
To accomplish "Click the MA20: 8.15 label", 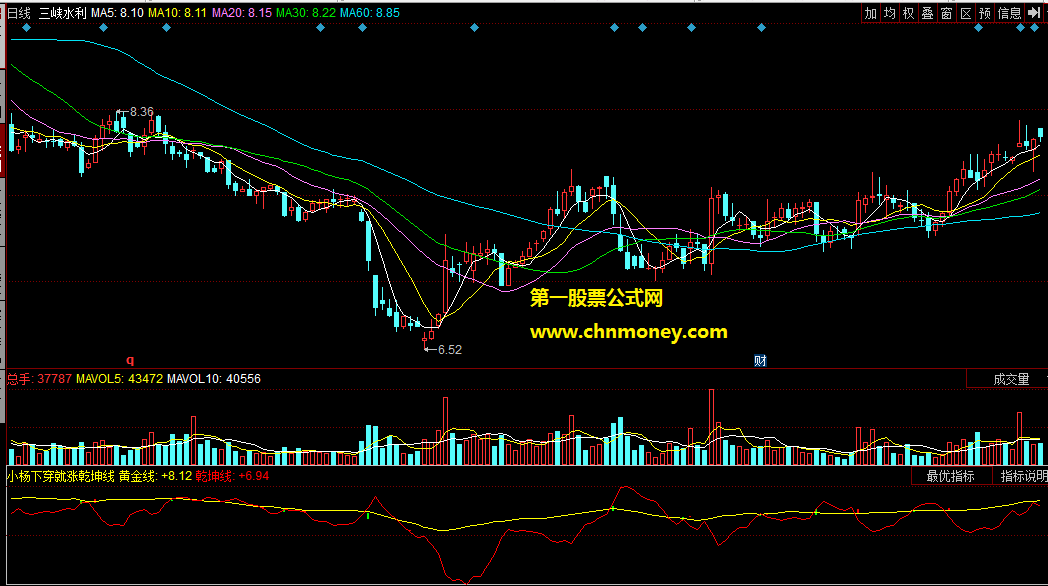I will [x=241, y=13].
